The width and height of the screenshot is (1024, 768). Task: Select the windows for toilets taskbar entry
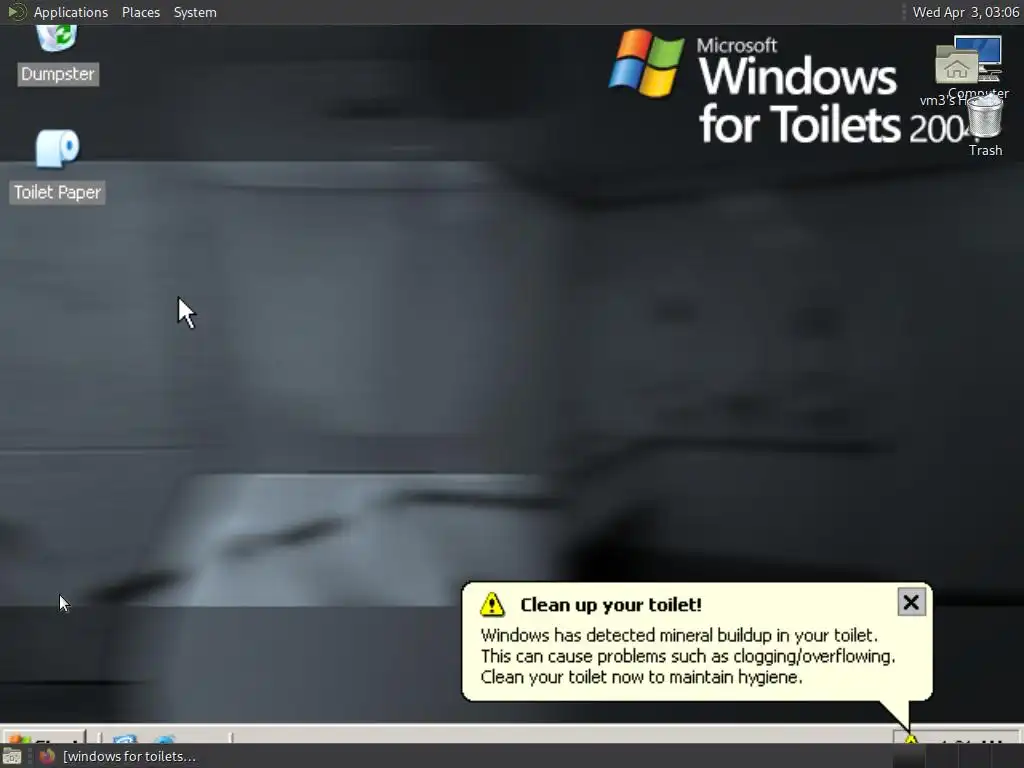(x=118, y=756)
